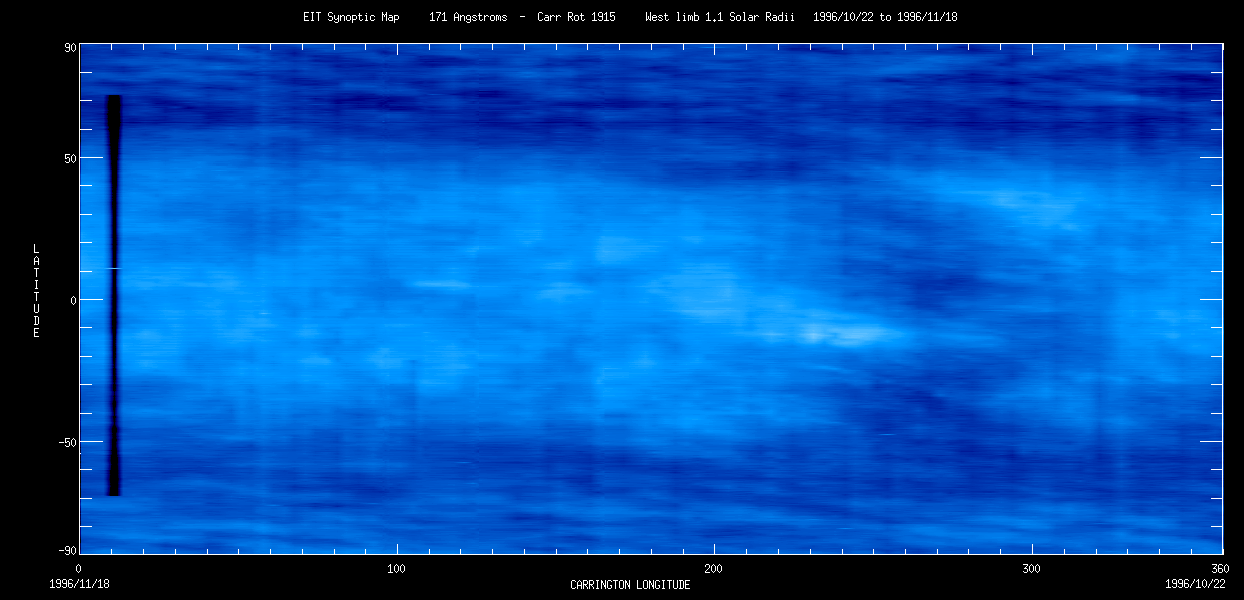
Task: Click the 200 longitude tick label
Action: pos(714,568)
